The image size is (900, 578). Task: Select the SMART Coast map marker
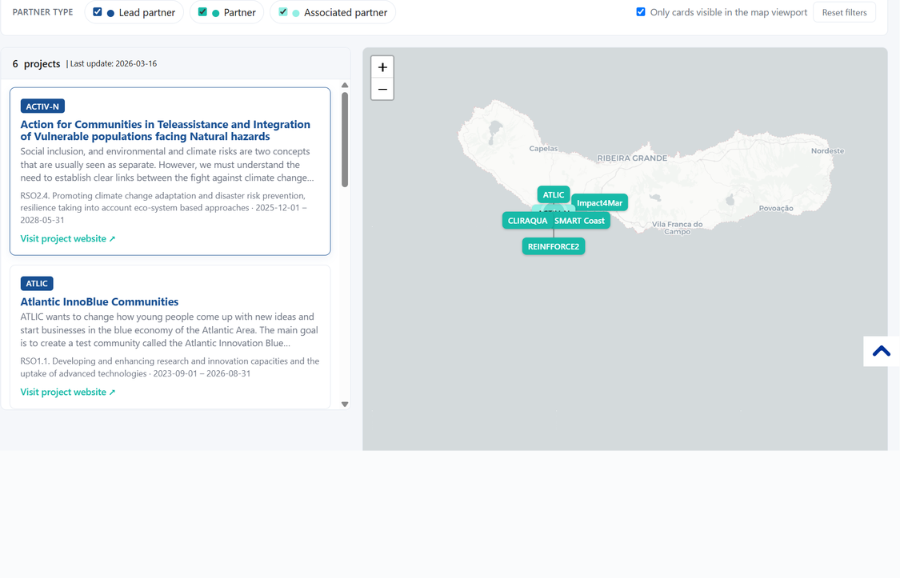point(580,220)
